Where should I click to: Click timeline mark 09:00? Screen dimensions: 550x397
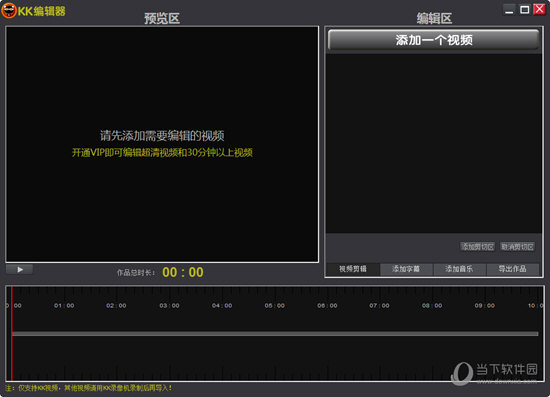click(485, 305)
